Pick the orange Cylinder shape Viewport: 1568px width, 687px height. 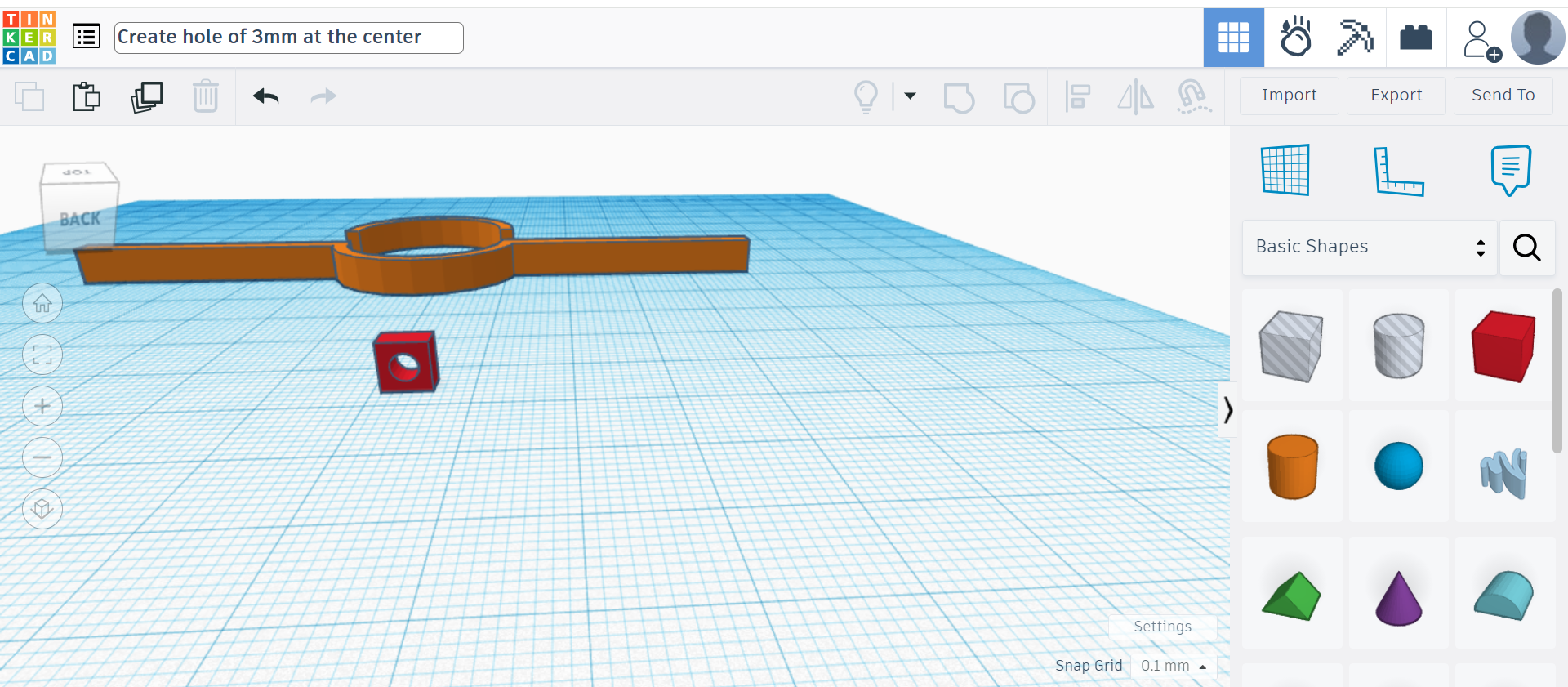click(1292, 466)
